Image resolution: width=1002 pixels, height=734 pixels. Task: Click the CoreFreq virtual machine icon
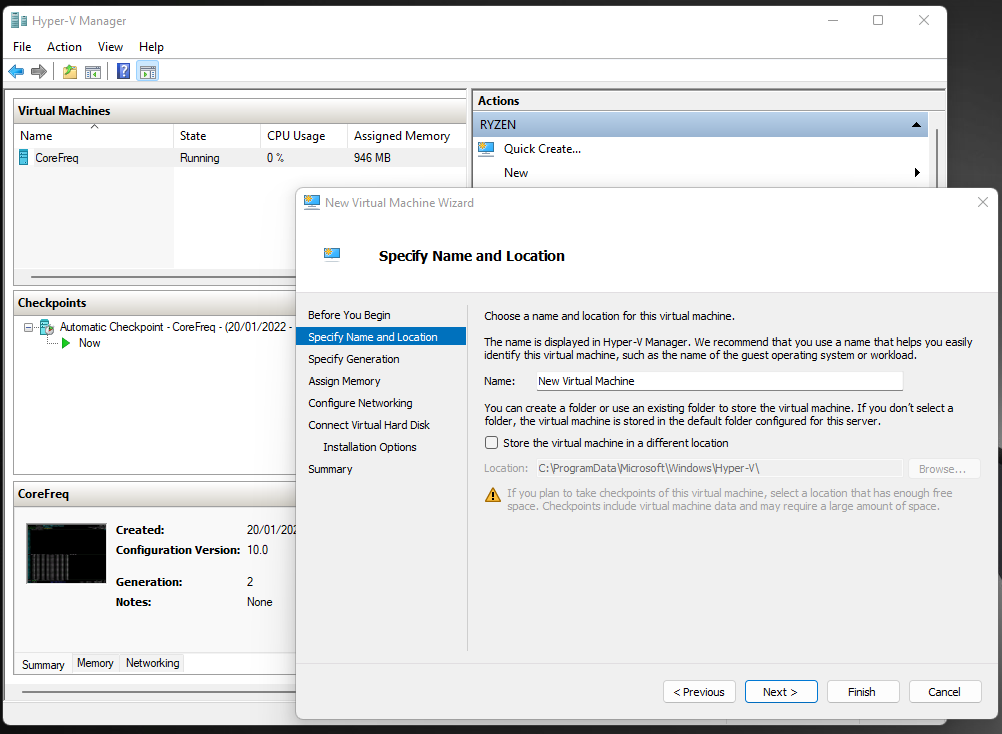24,157
